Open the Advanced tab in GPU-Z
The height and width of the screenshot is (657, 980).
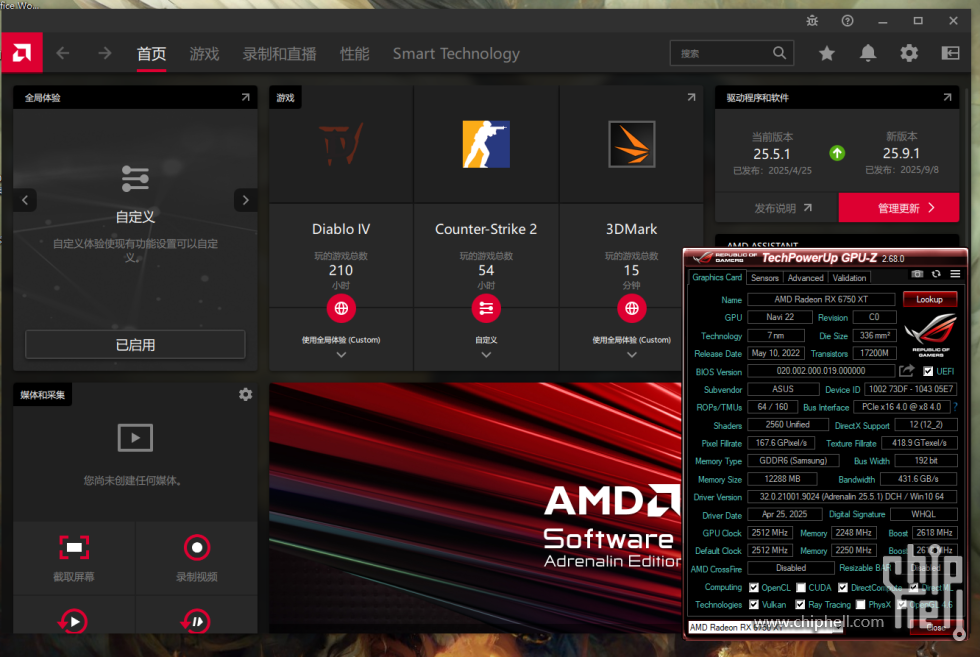click(x=806, y=278)
